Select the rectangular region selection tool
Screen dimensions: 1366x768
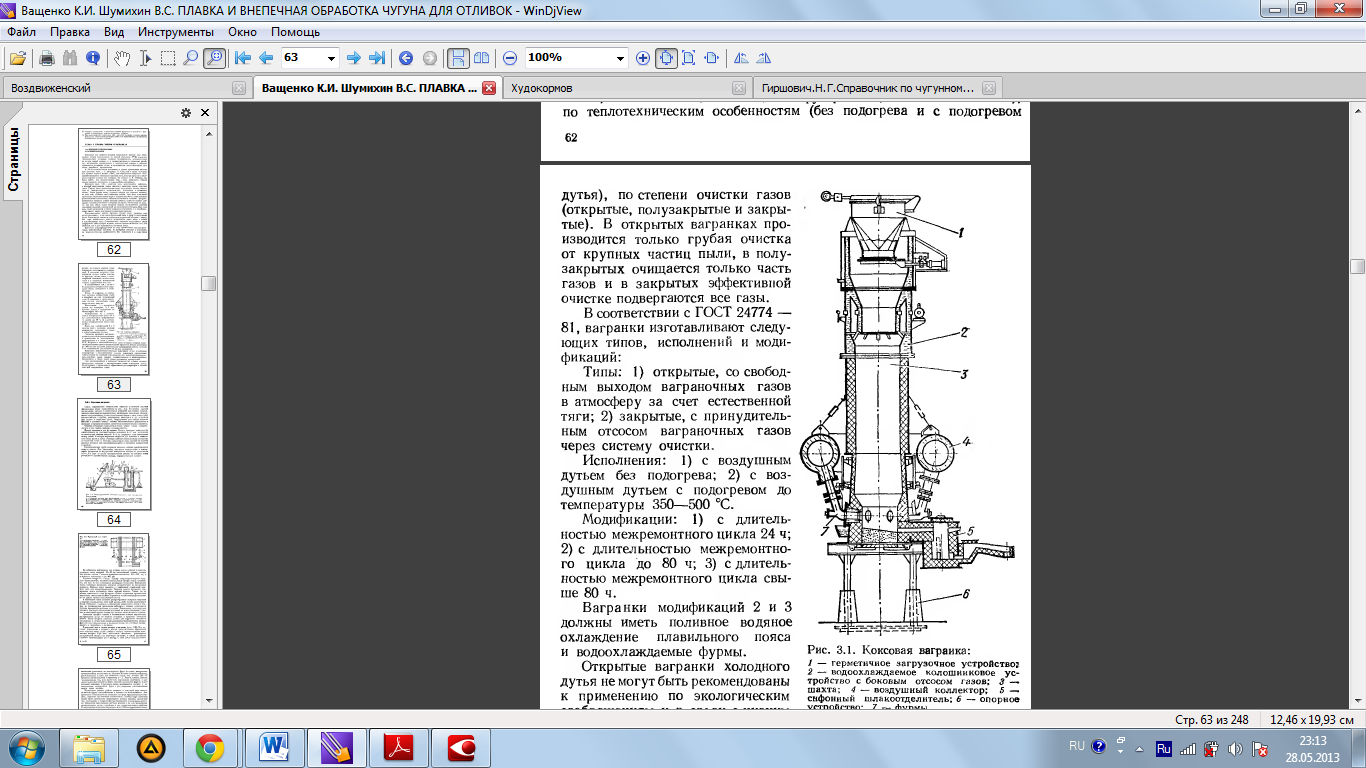168,58
